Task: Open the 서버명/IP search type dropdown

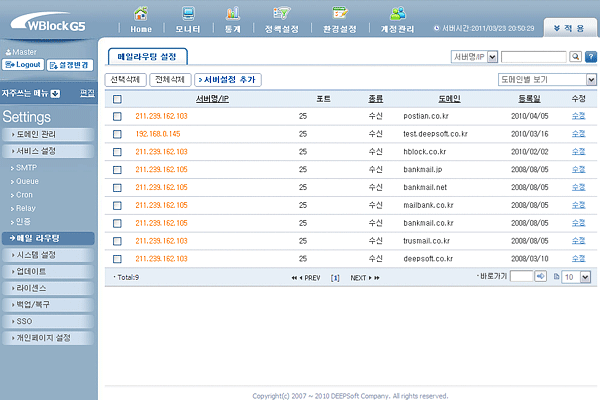Action: point(474,57)
